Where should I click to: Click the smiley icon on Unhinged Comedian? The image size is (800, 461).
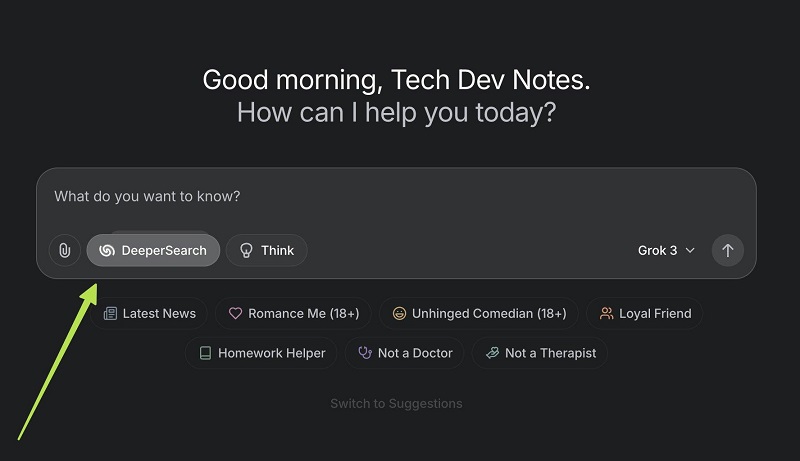pos(399,313)
